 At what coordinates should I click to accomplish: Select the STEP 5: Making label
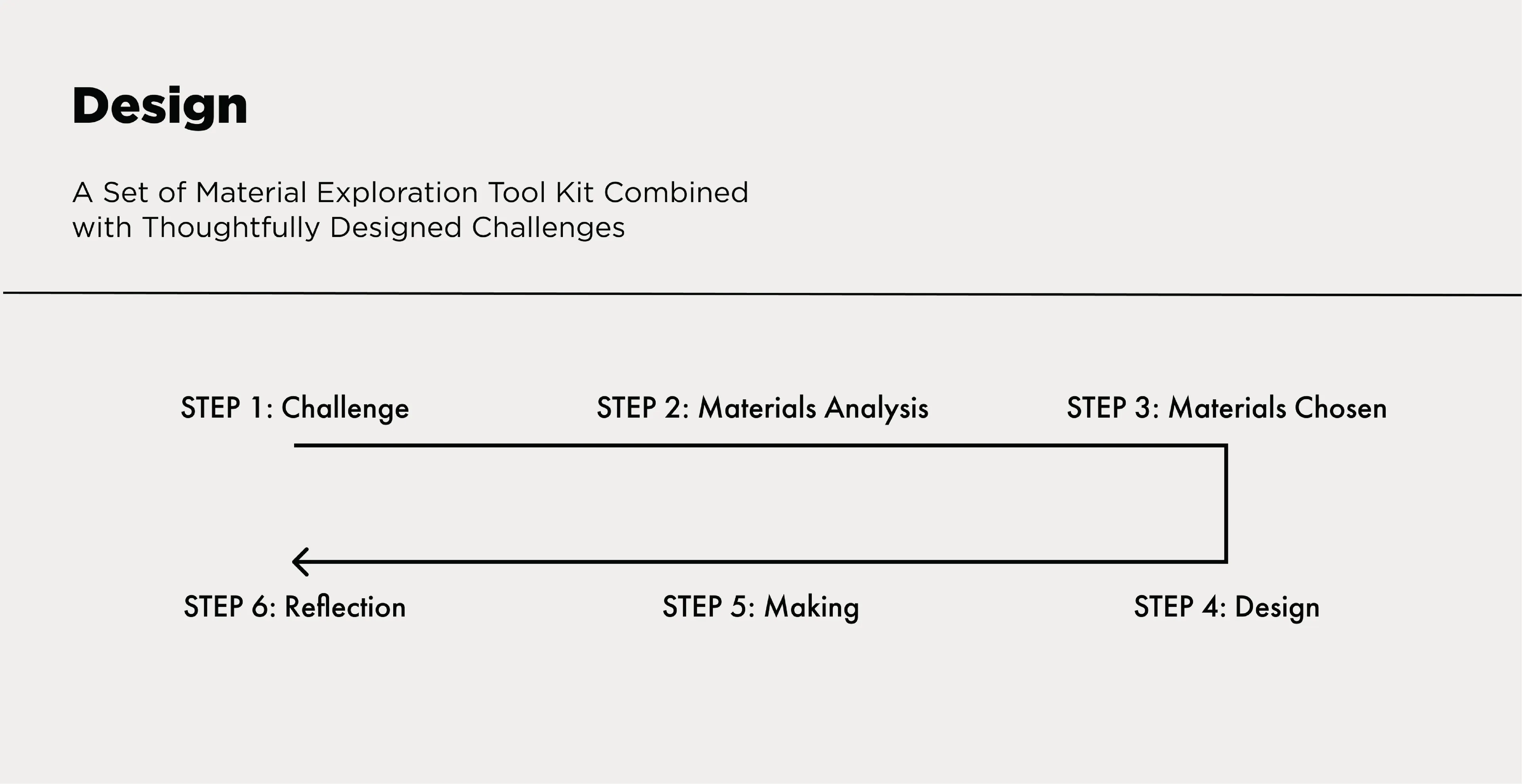761,607
